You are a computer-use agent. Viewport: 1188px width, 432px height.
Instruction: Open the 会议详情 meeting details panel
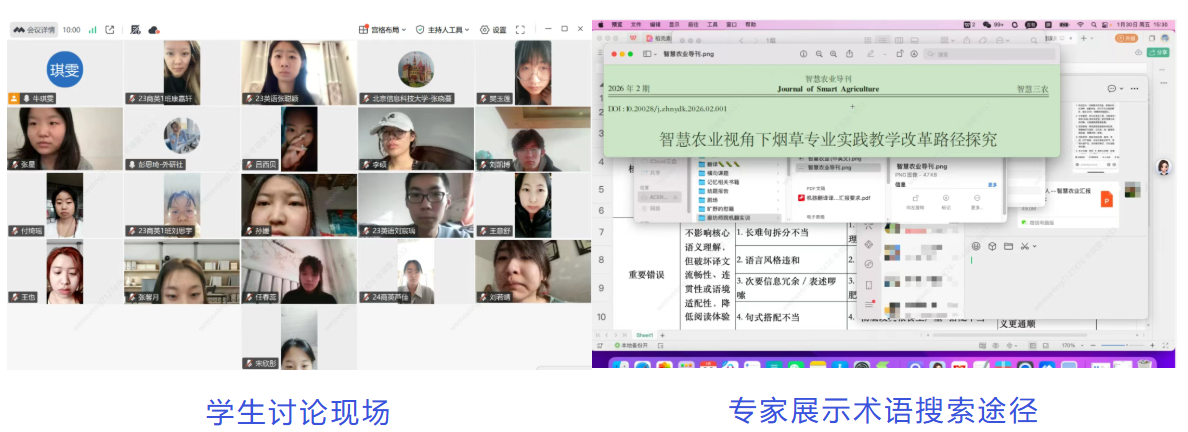pyautogui.click(x=34, y=30)
